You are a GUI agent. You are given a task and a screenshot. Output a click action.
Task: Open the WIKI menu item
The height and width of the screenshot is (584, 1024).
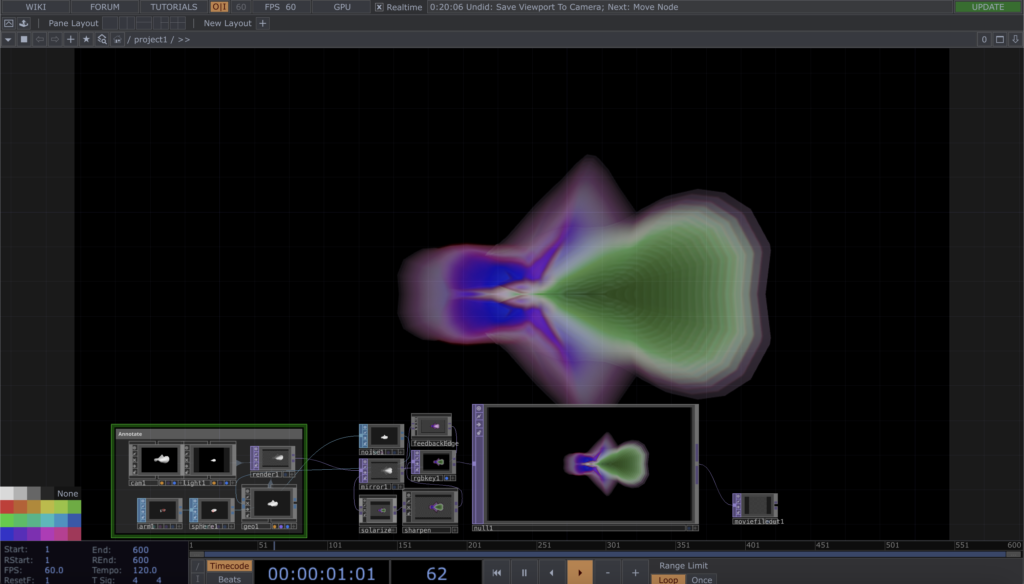click(35, 7)
